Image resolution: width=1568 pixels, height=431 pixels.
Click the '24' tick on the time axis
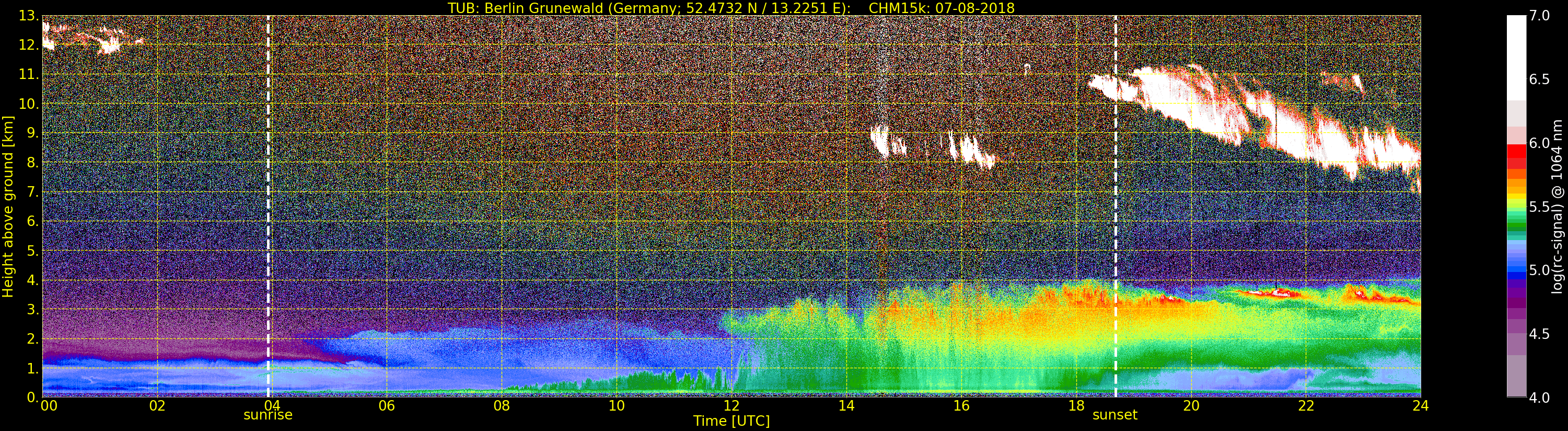pyautogui.click(x=1421, y=406)
